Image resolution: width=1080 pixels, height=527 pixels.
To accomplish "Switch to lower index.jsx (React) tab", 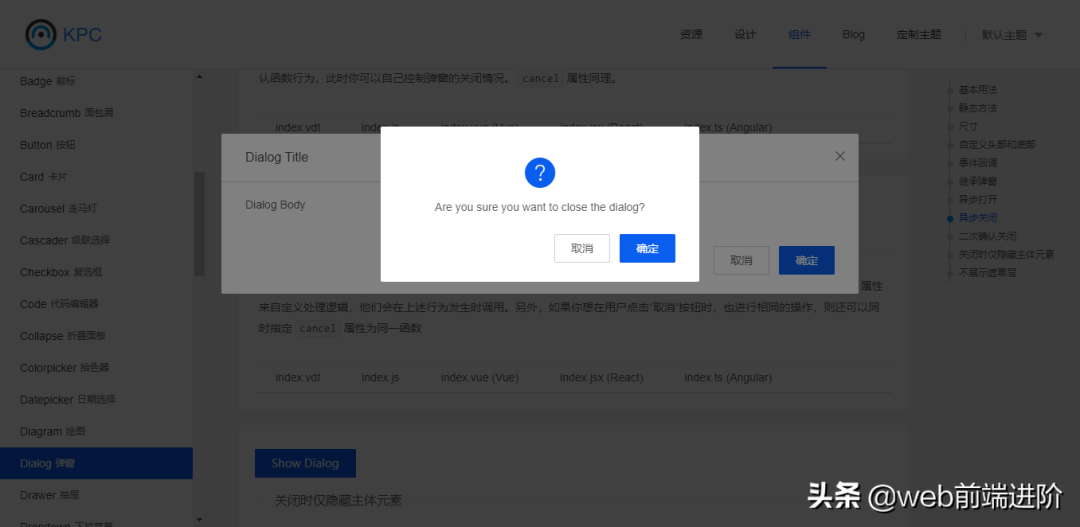I will pos(601,378).
